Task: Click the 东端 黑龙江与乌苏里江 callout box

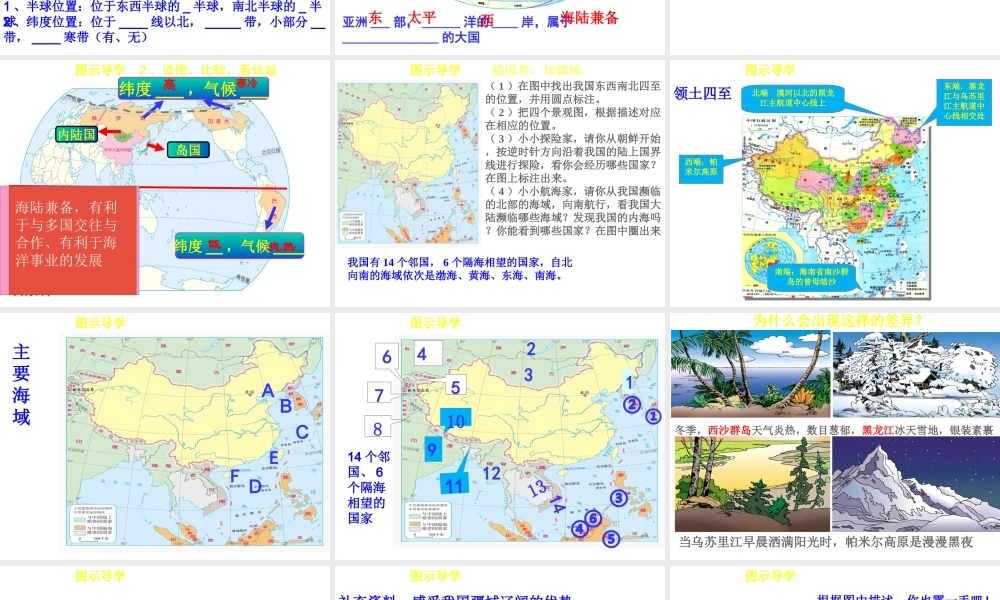Action: point(964,101)
